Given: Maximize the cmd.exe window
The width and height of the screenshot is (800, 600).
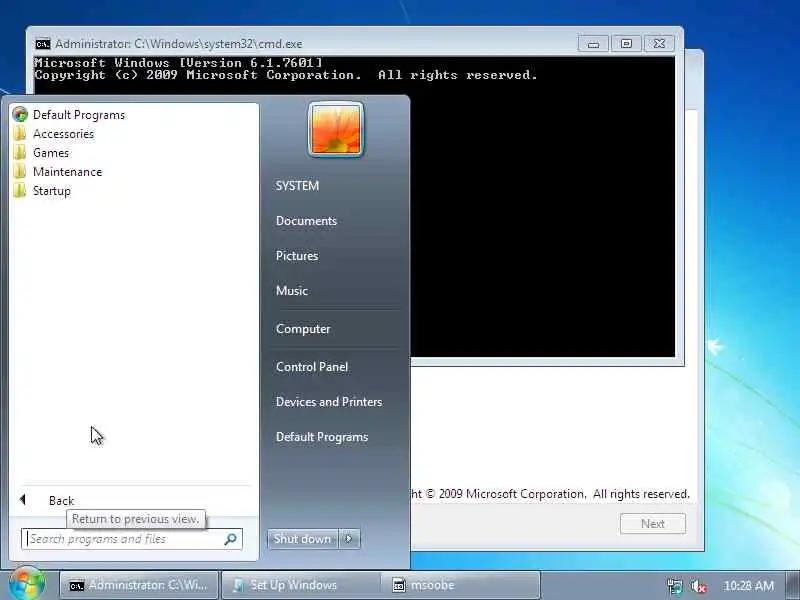Looking at the screenshot, I should pos(626,43).
